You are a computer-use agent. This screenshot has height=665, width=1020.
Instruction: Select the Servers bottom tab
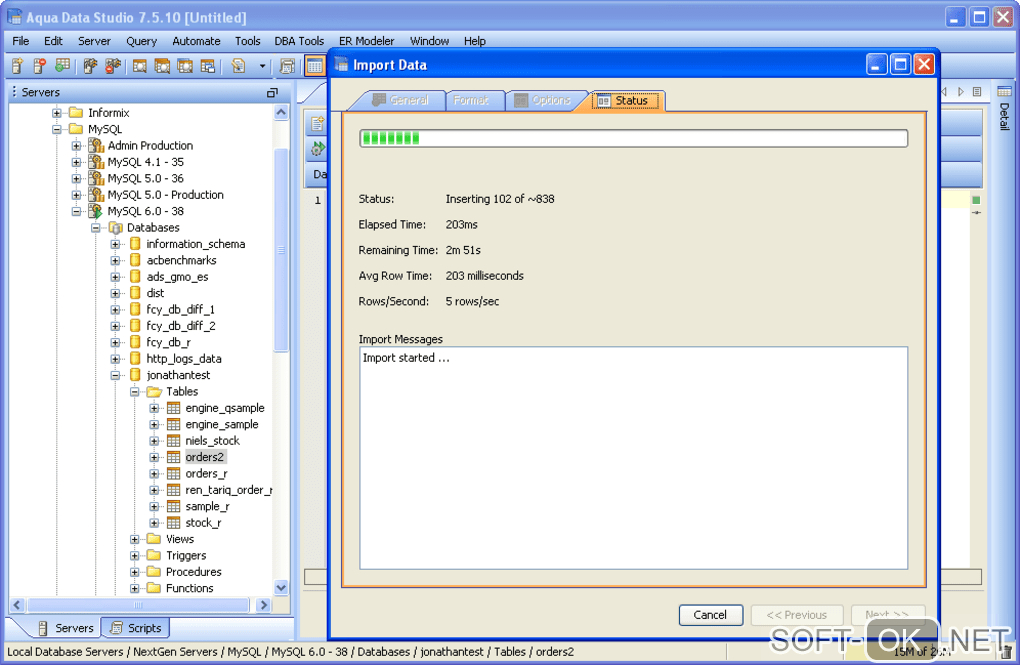click(x=66, y=628)
